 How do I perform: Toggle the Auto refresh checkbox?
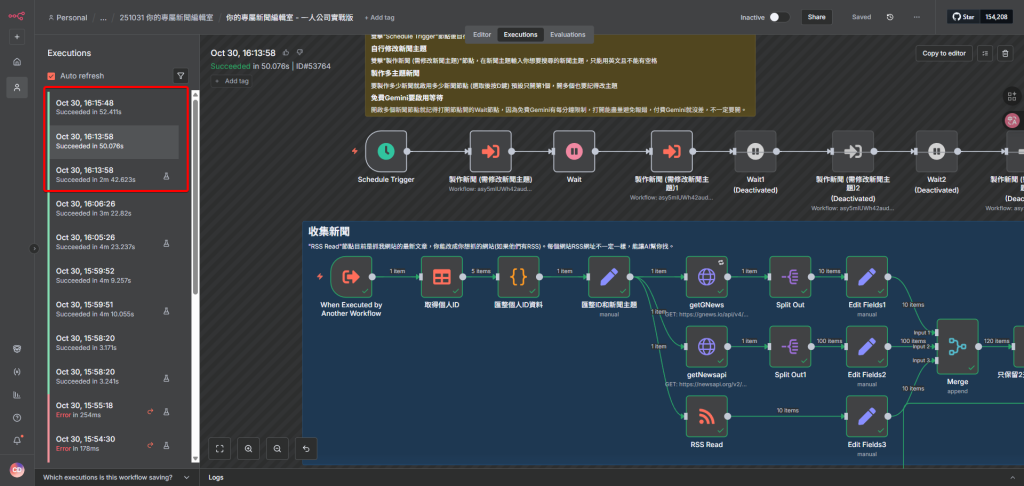[x=52, y=76]
